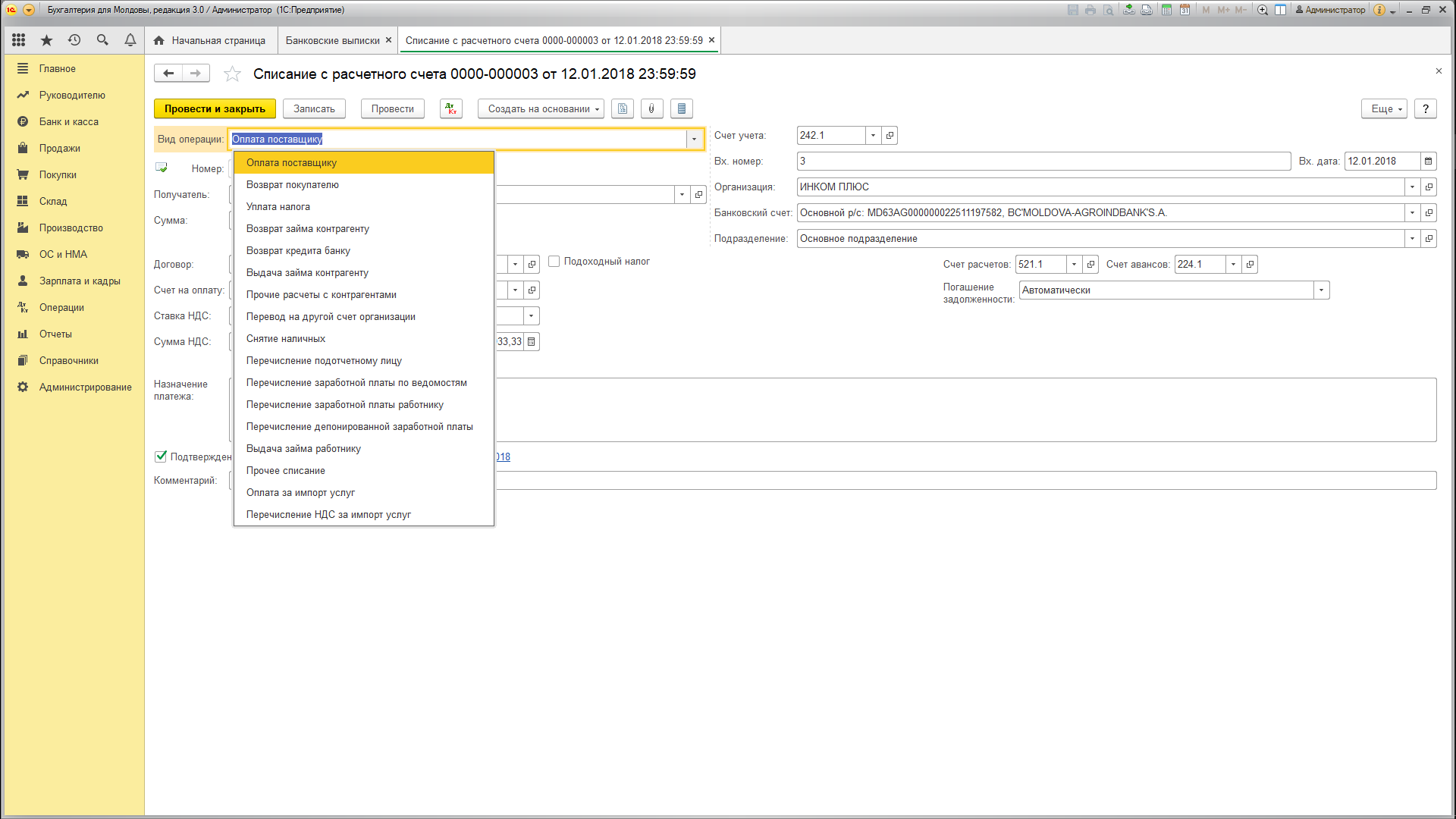The height and width of the screenshot is (819, 1456).
Task: Open the Счет учета 242.1 record button
Action: [890, 135]
